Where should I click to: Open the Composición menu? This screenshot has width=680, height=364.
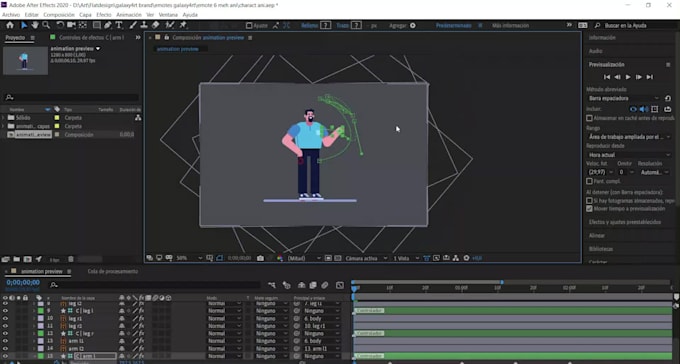coord(59,15)
